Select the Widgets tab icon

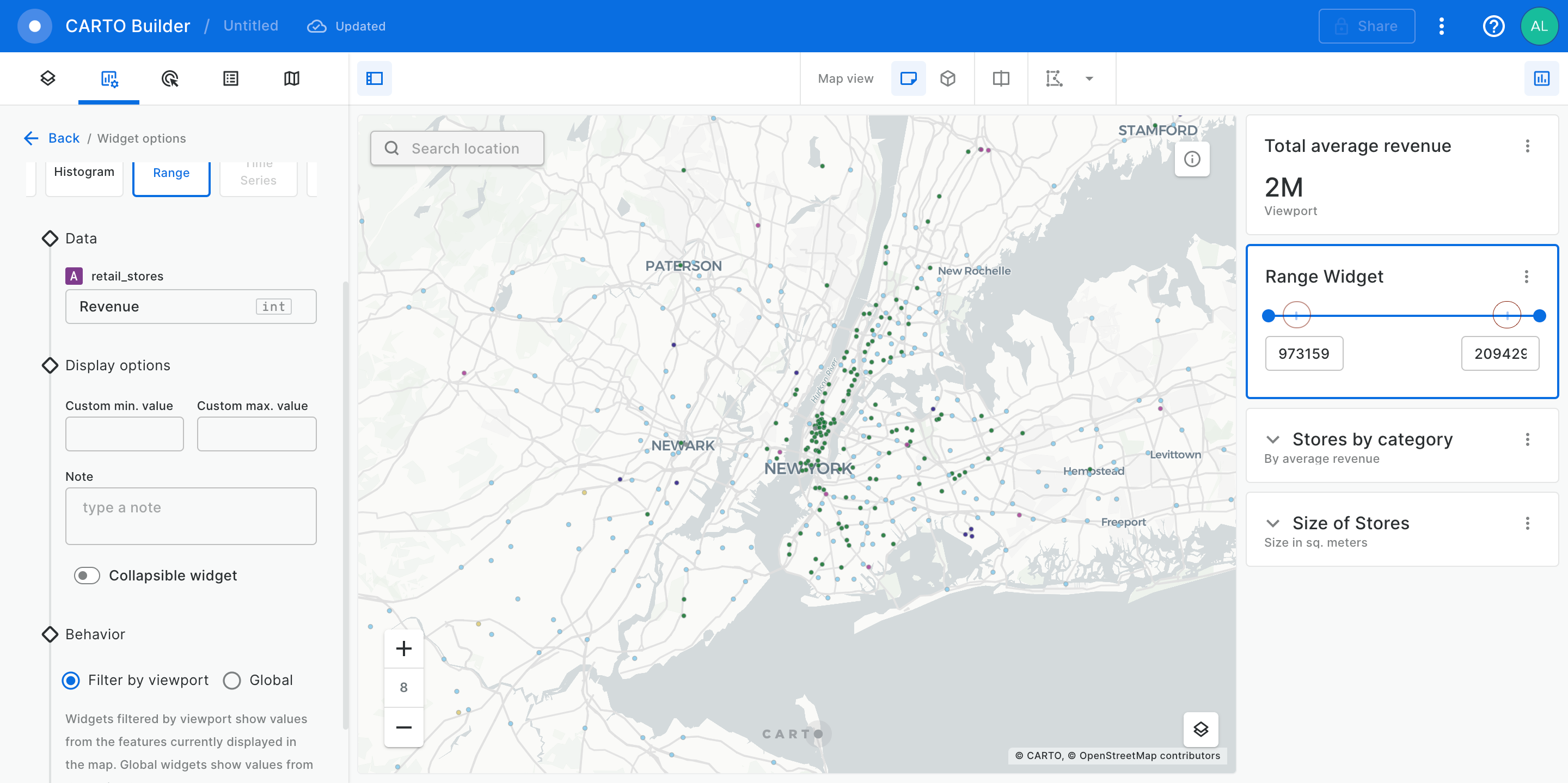point(109,78)
